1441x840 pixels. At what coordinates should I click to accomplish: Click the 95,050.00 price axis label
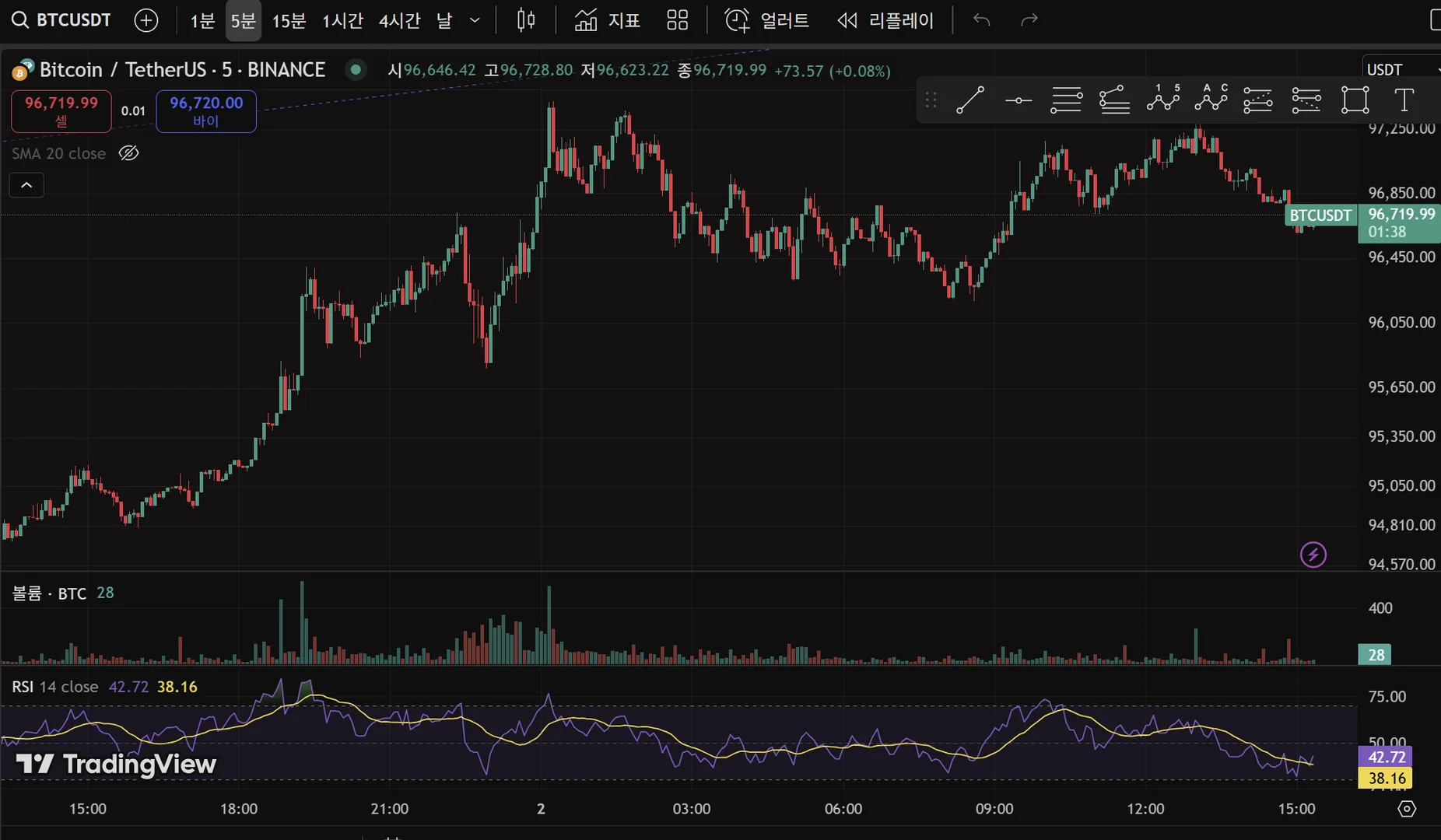[1402, 485]
